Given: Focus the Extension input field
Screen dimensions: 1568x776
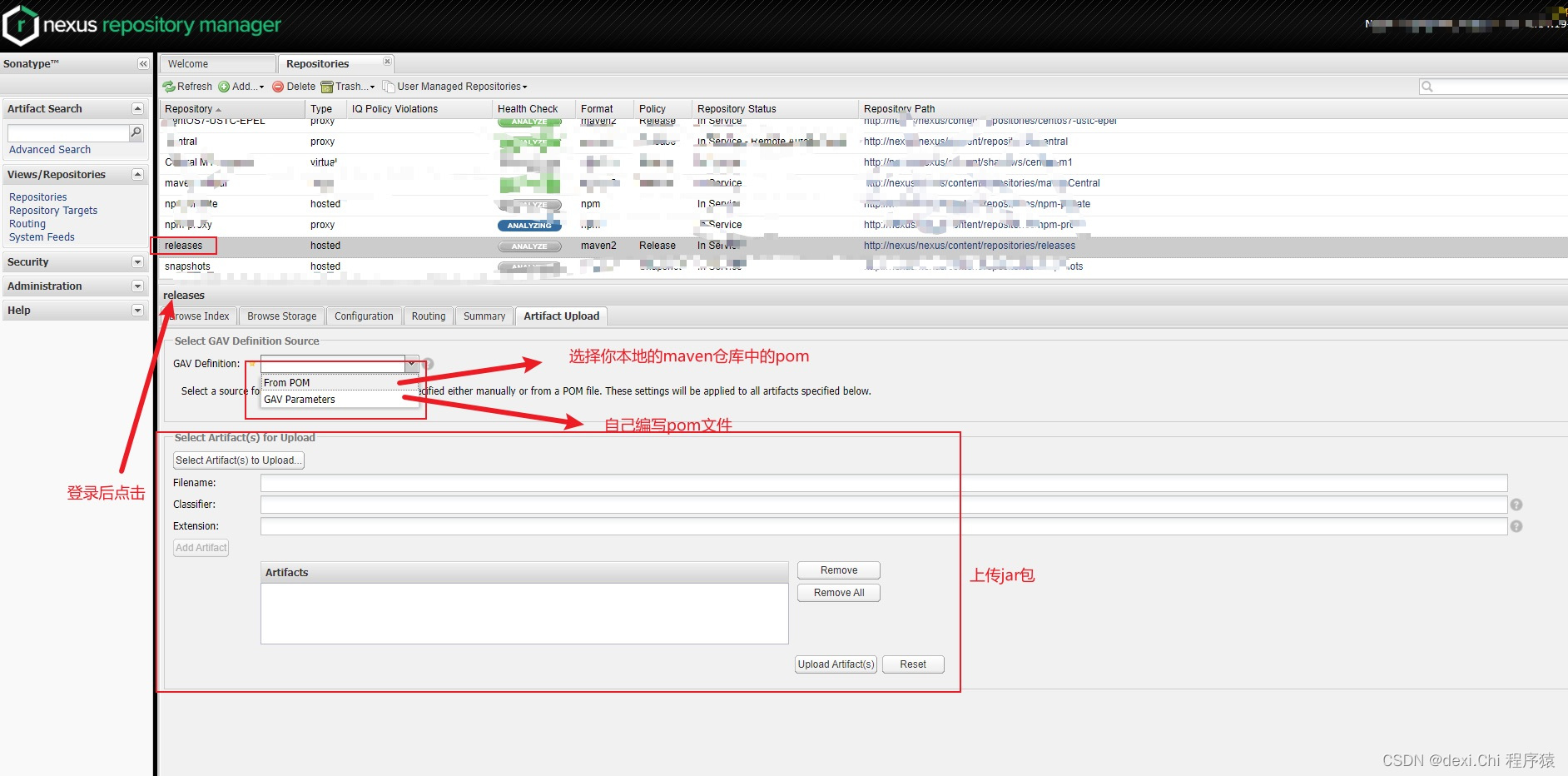Looking at the screenshot, I should click(884, 526).
